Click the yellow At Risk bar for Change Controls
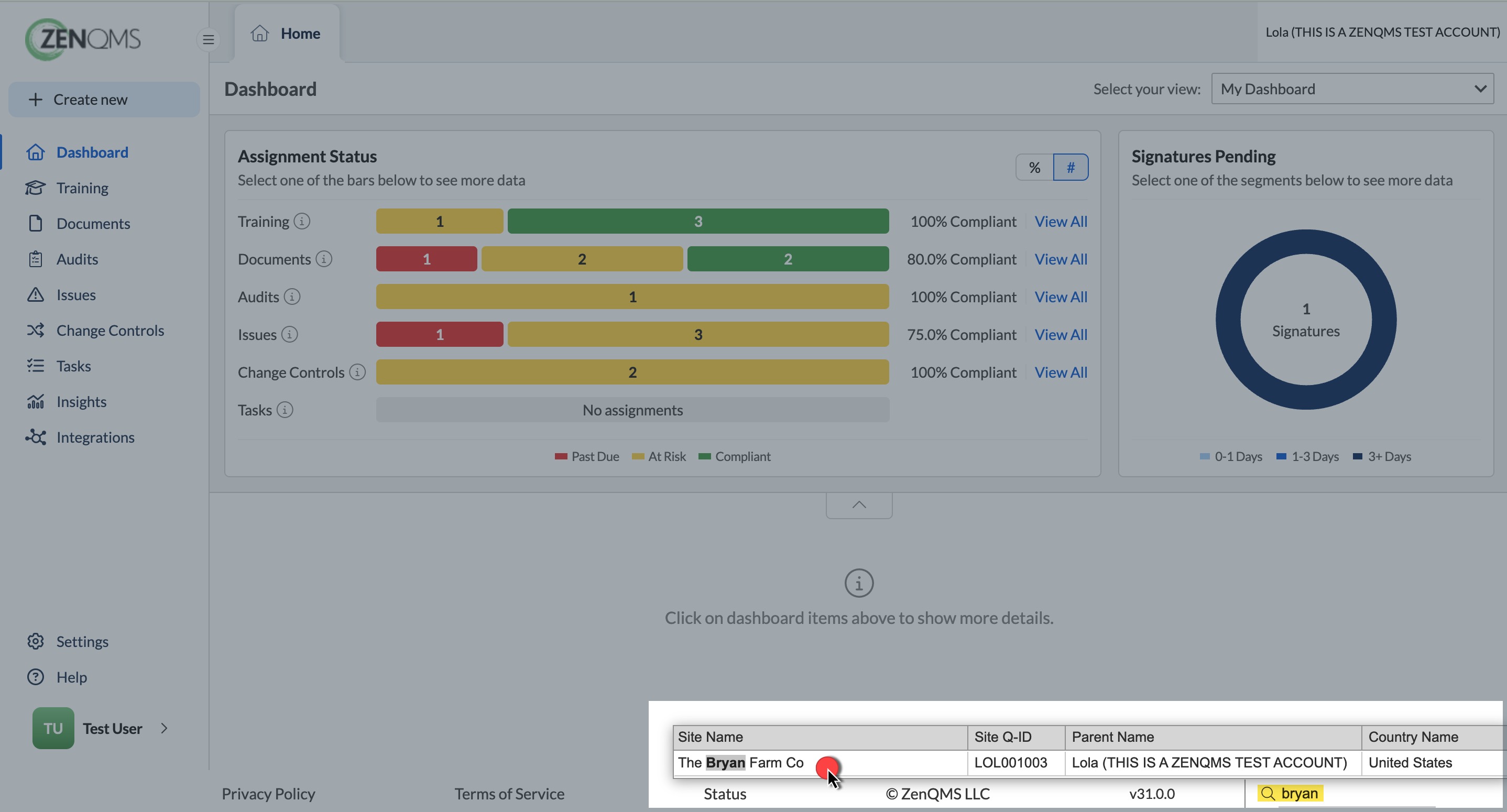The image size is (1507, 812). click(632, 372)
